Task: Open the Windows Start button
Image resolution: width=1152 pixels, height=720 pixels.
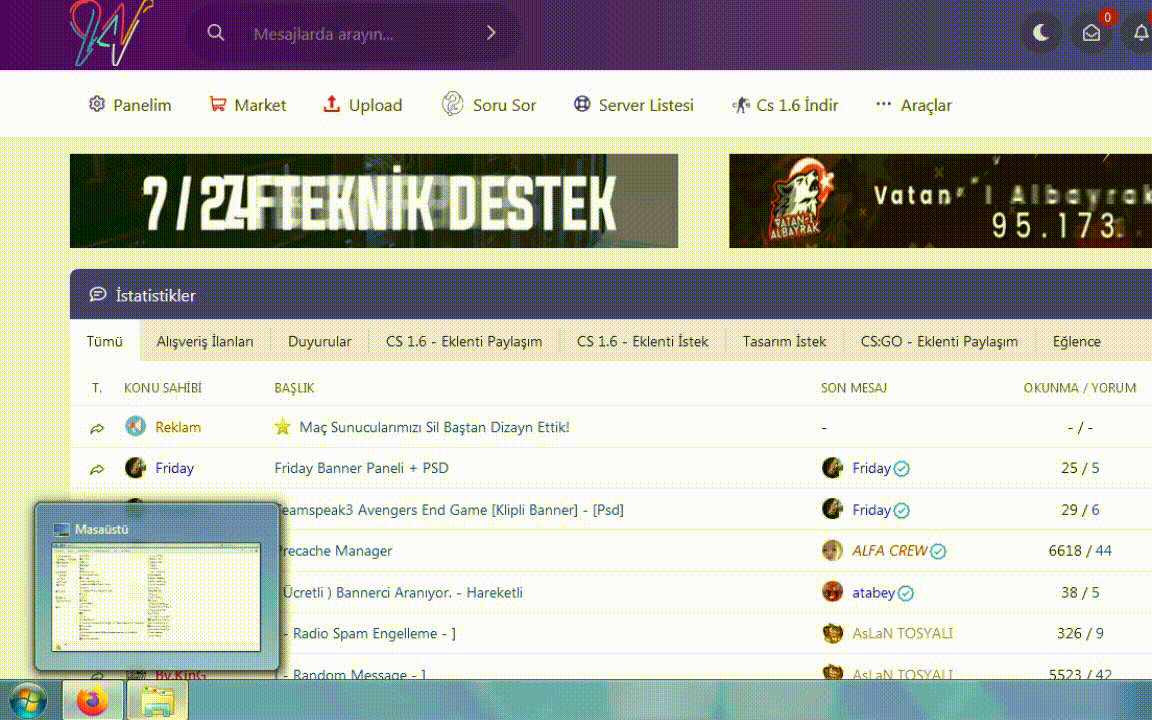Action: (x=26, y=700)
